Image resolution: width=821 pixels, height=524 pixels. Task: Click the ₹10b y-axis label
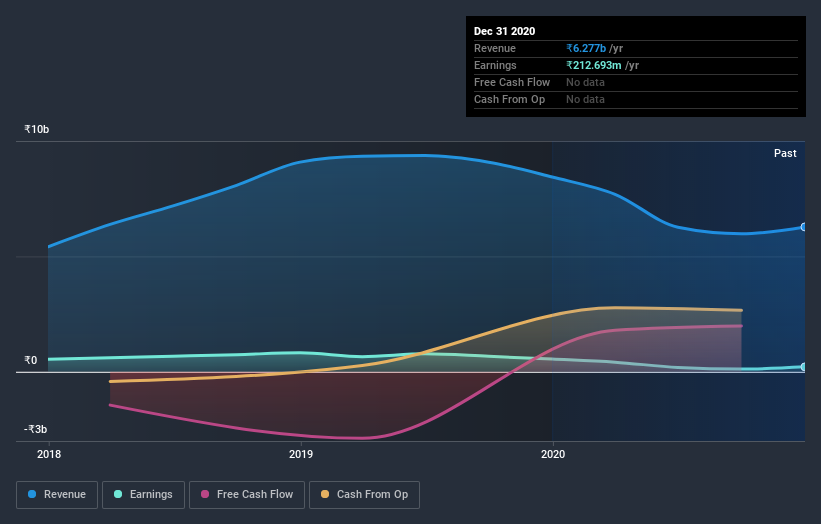click(x=37, y=129)
